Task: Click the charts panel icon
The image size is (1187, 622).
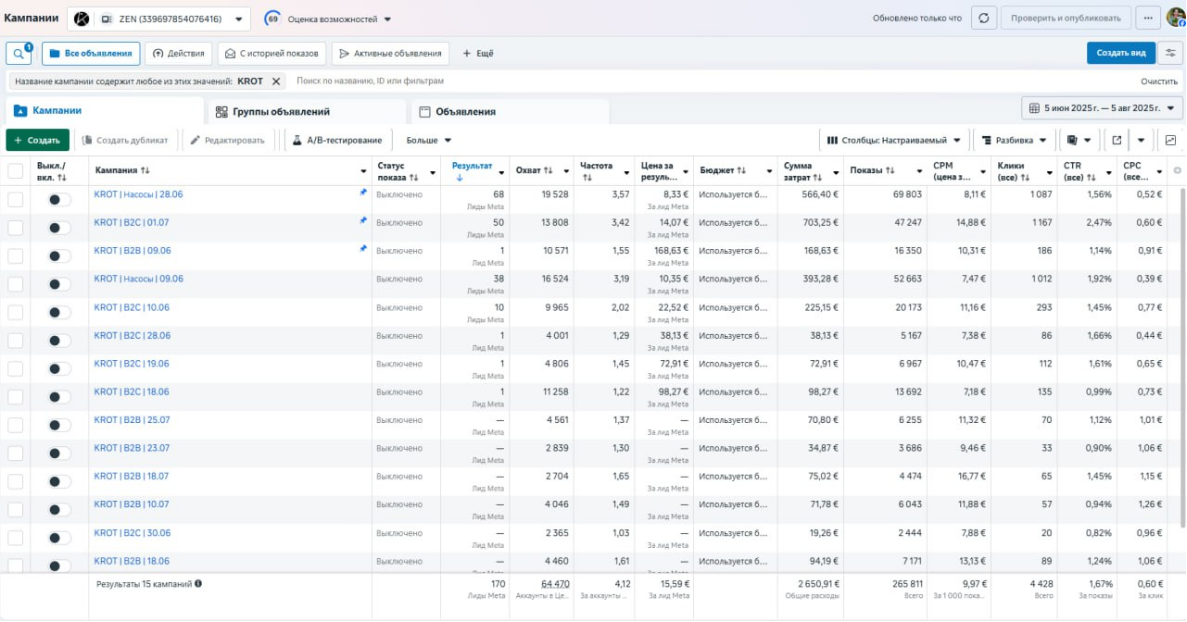Action: 1170,140
